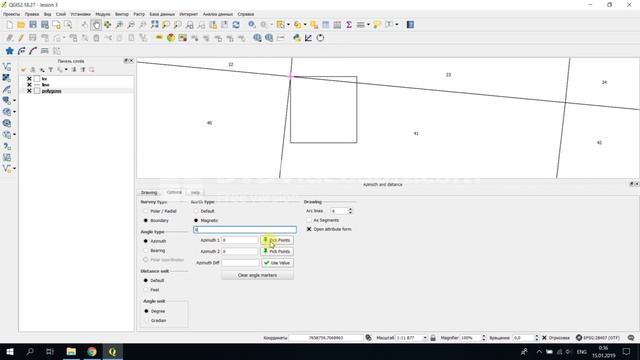This screenshot has height=360, width=640.
Task: Click the Azimuth 1 input field
Action: pos(240,240)
